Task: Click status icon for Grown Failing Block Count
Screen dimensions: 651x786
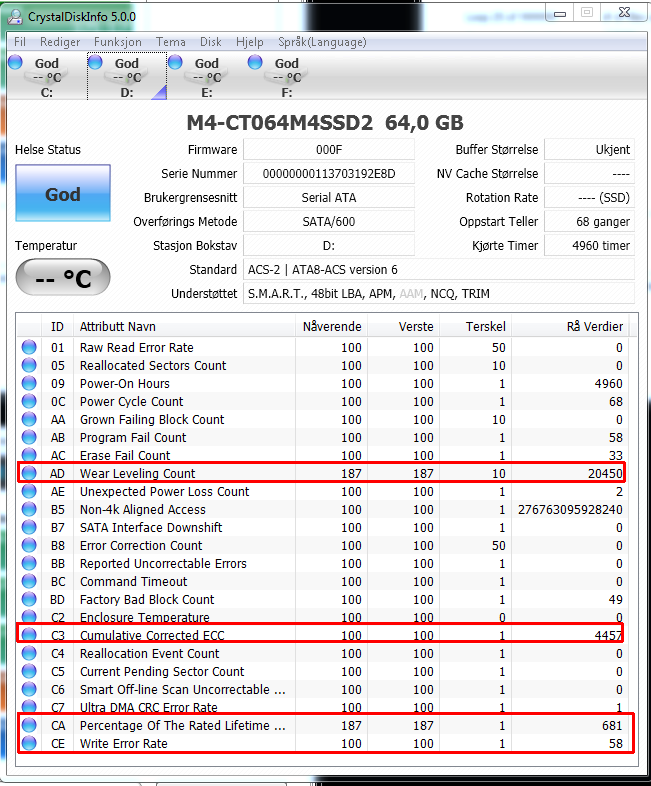Action: 29,419
